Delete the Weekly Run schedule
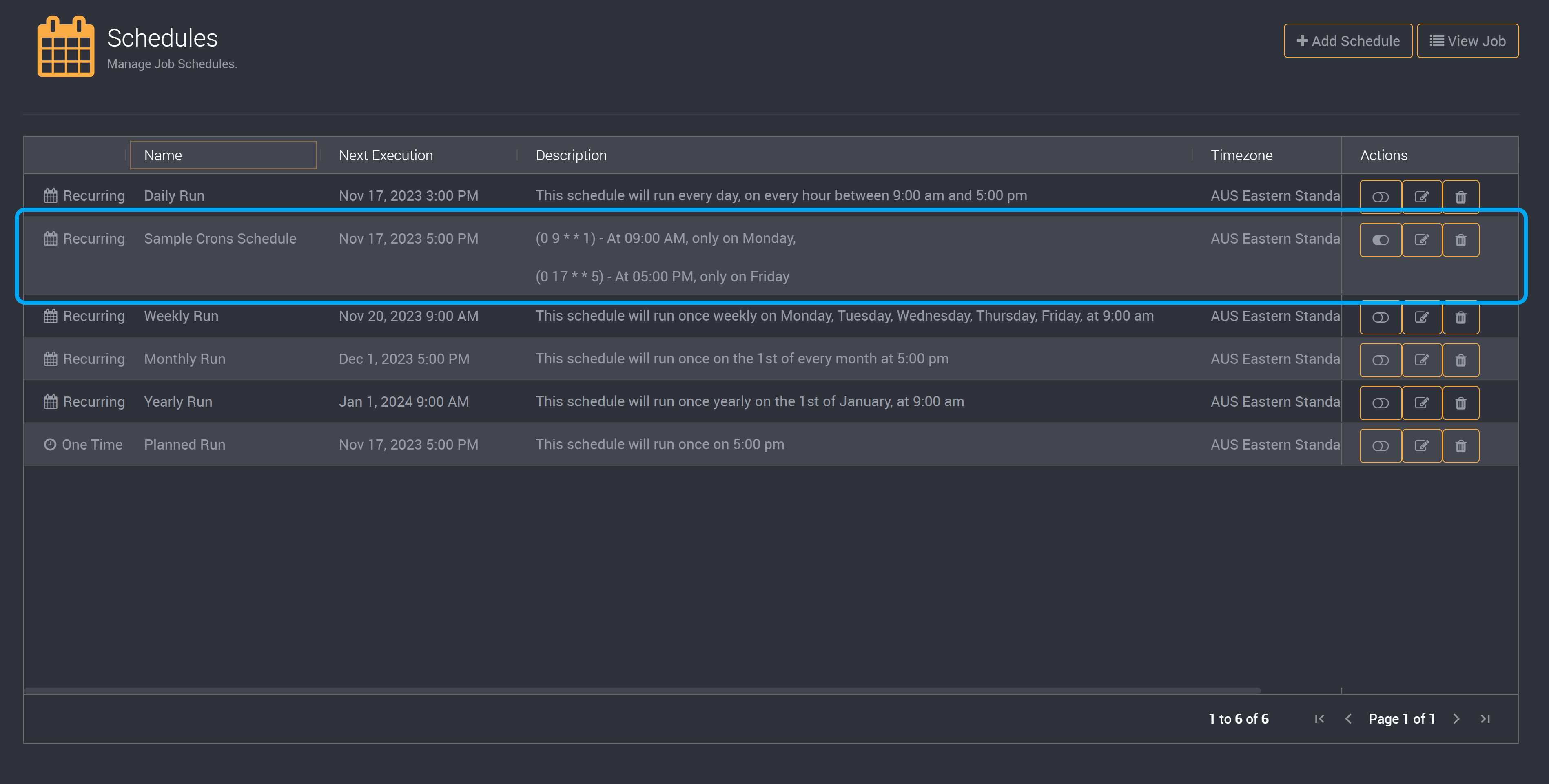The width and height of the screenshot is (1549, 784). click(1460, 317)
